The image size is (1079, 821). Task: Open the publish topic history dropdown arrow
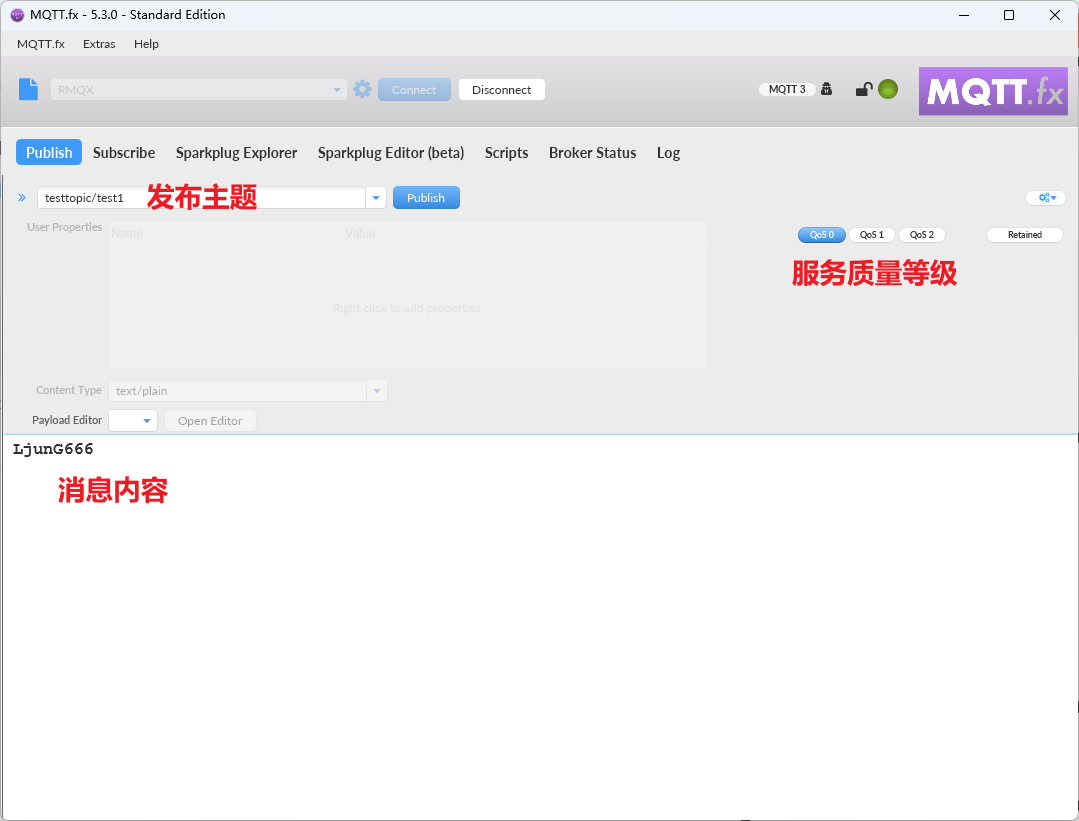[x=376, y=198]
